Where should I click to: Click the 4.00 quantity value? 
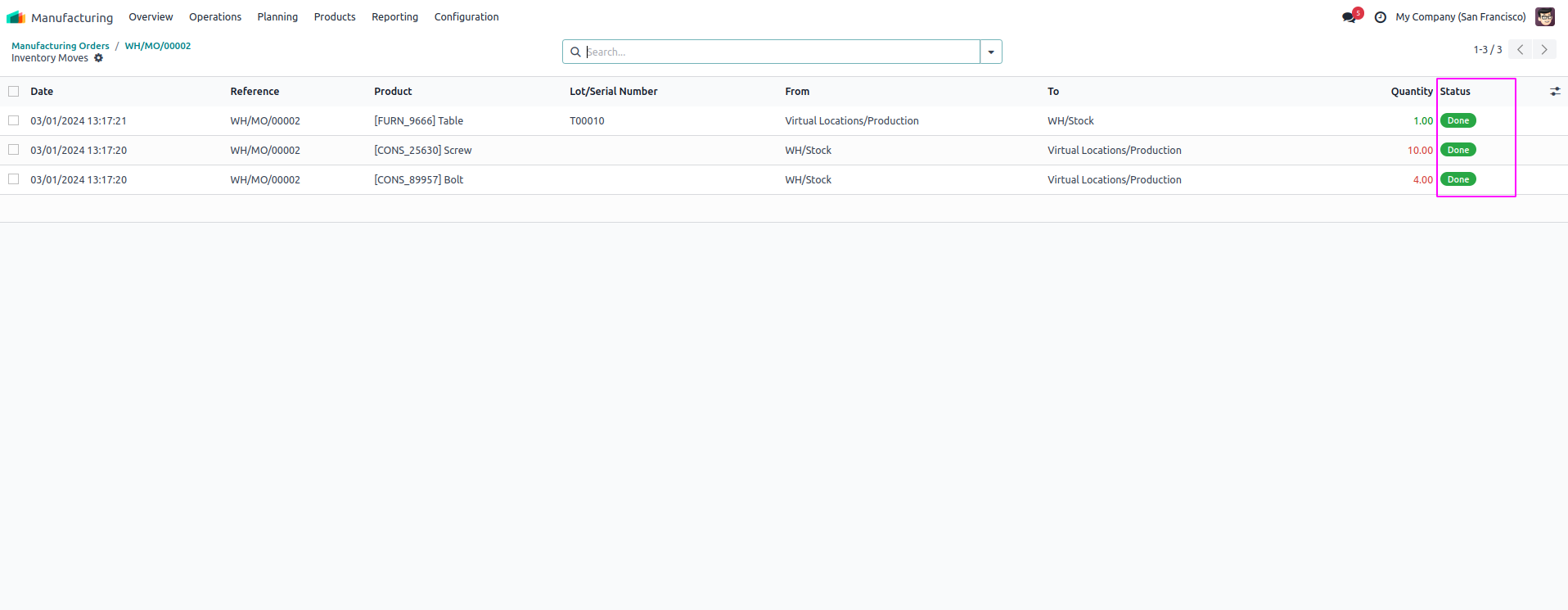coord(1423,180)
